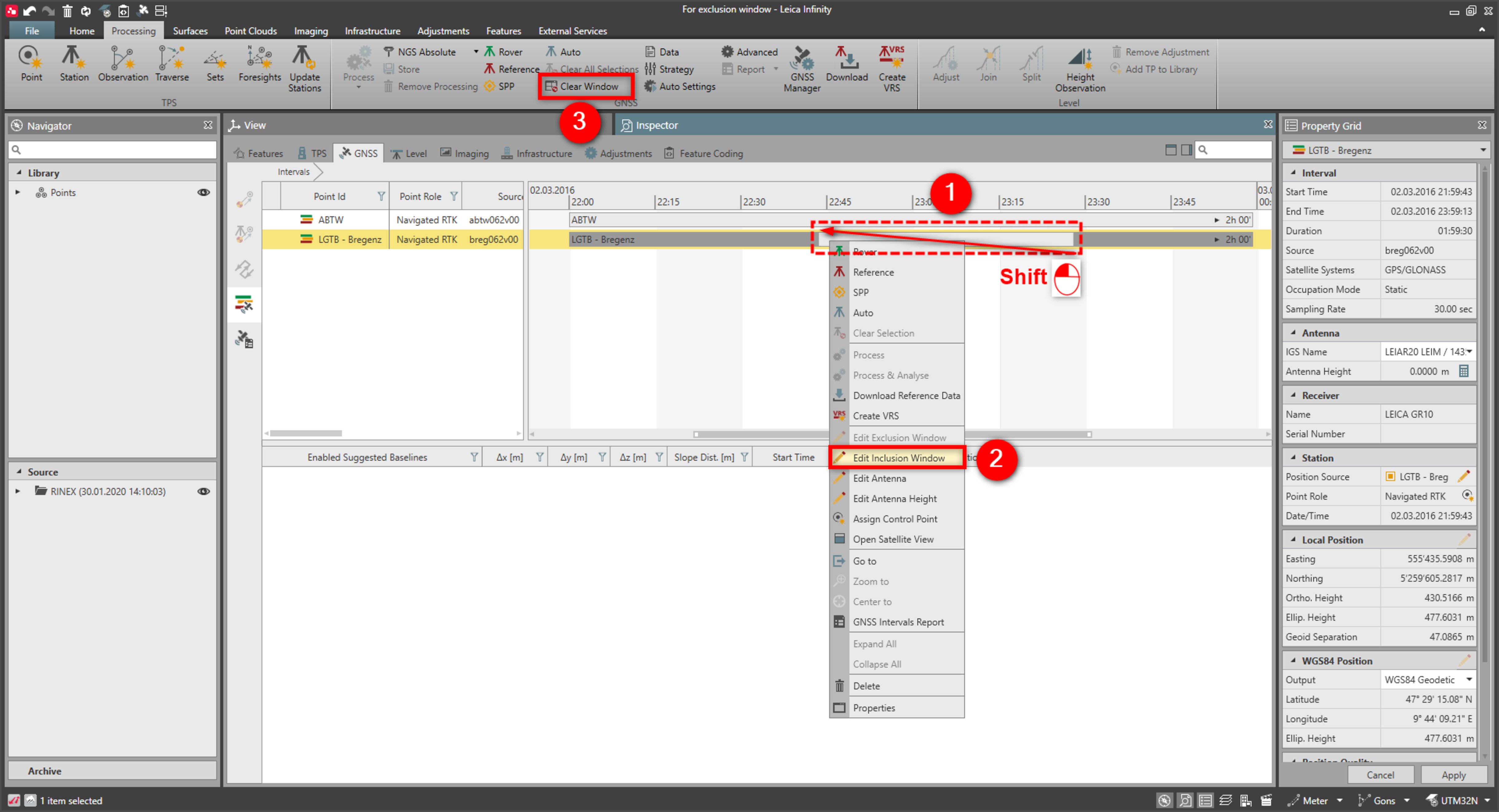Open Auto Settings
This screenshot has width=1499, height=812.
click(680, 86)
